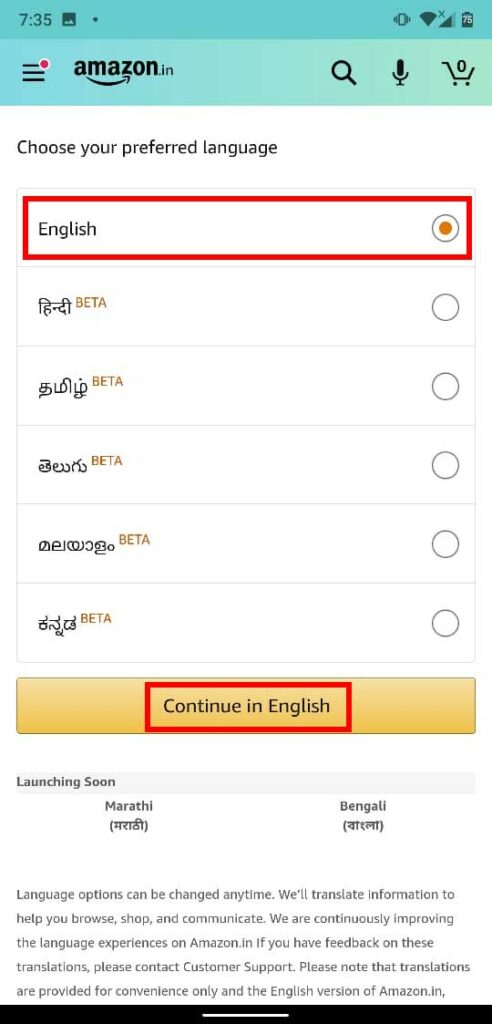The height and width of the screenshot is (1024, 492).
Task: Select the English radio button
Action: coord(445,229)
